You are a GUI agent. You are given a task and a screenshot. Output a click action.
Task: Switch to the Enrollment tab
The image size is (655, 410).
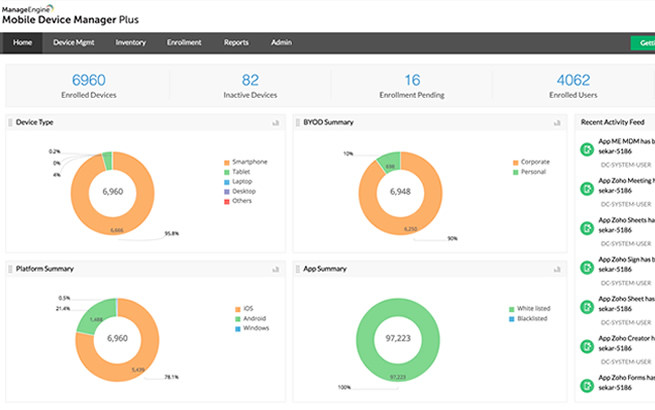184,43
